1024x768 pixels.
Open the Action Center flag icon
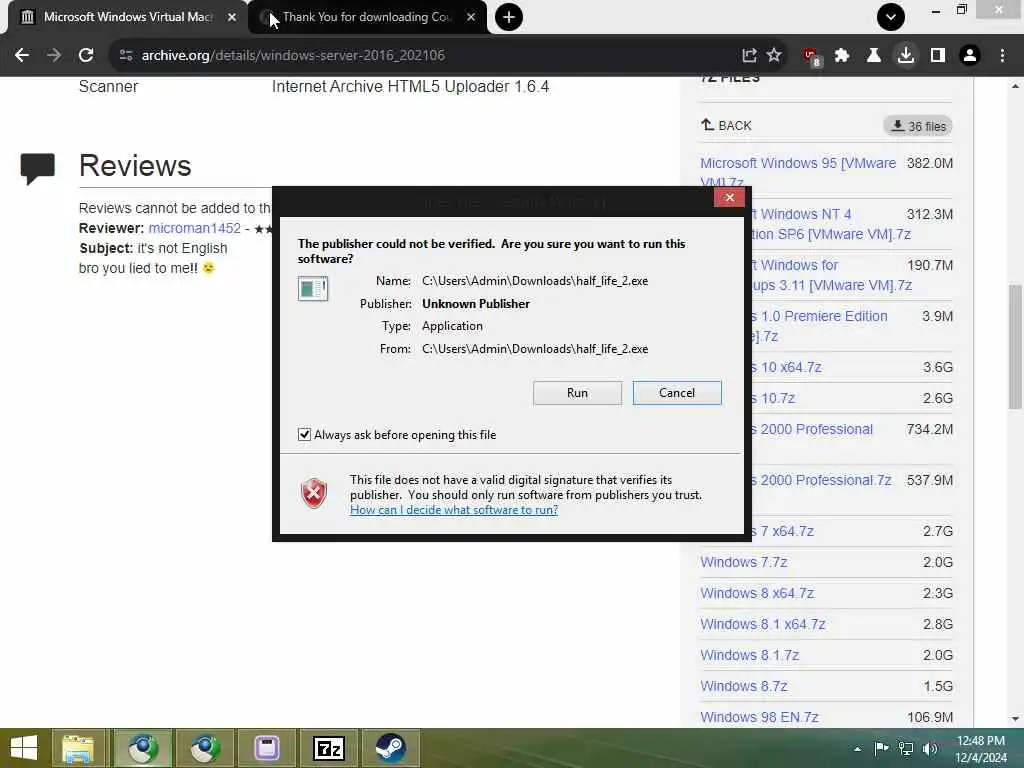[x=881, y=748]
